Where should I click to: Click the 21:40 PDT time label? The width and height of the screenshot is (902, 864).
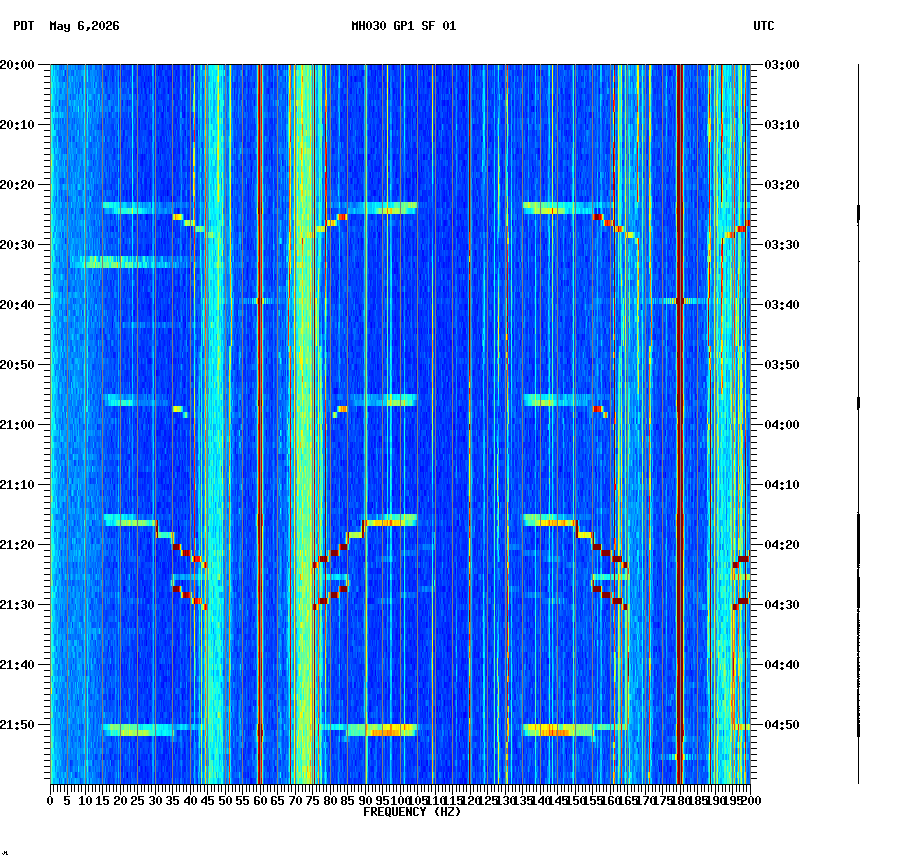[17, 664]
